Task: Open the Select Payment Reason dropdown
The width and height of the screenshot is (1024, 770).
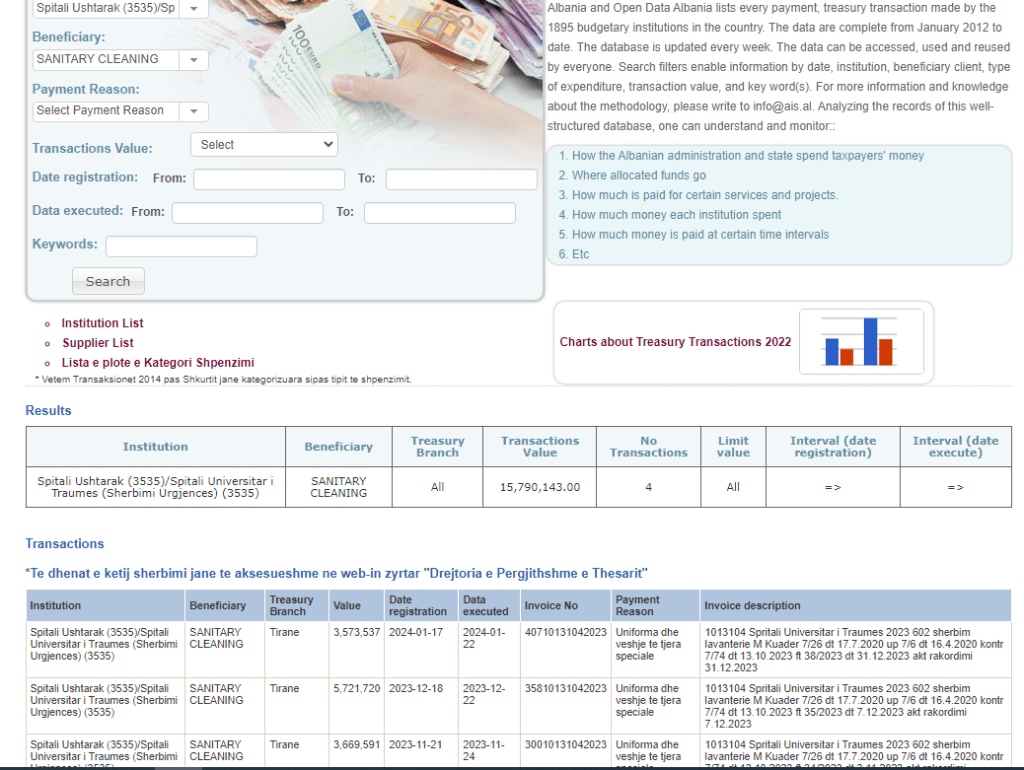Action: click(193, 111)
